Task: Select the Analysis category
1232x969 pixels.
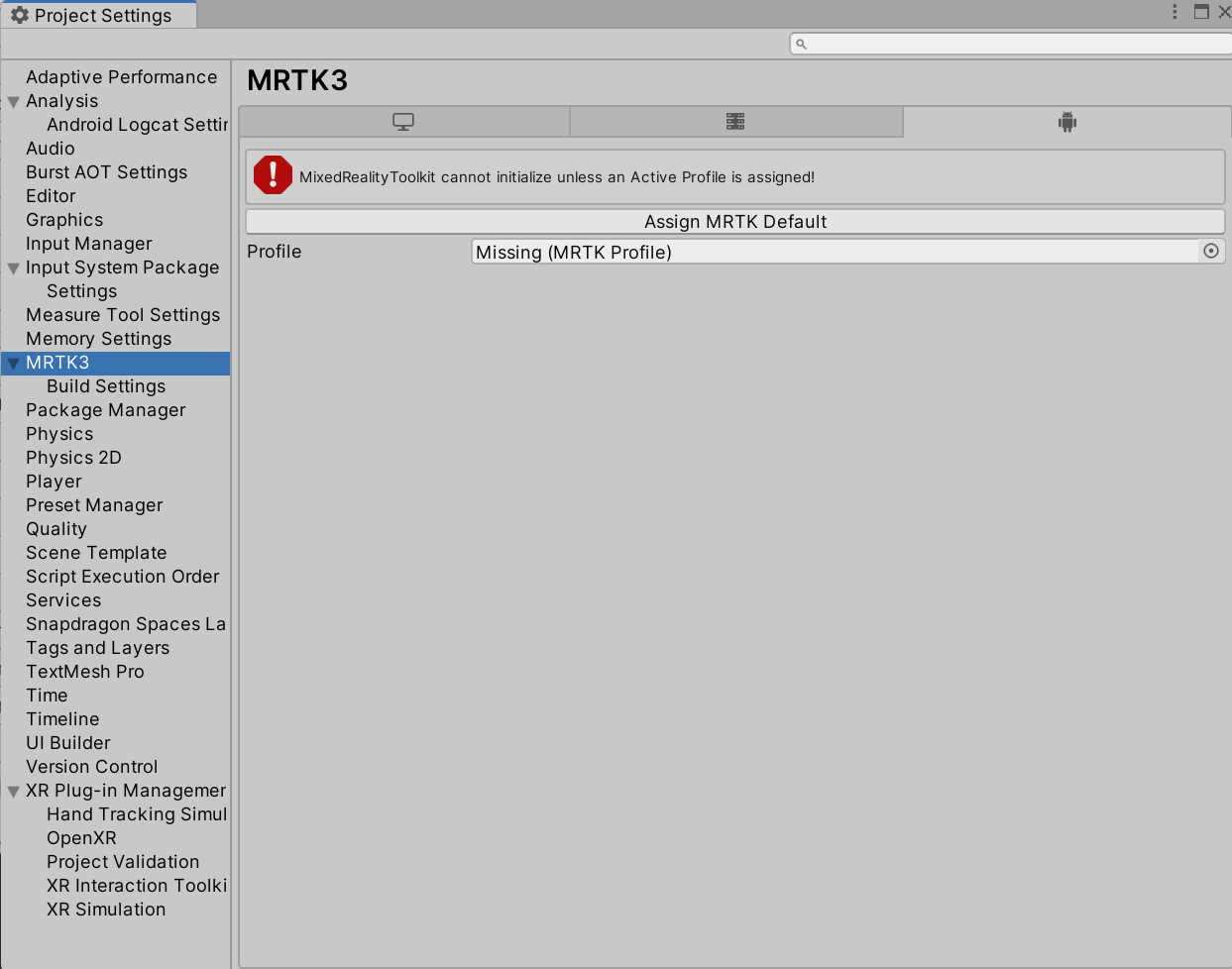Action: click(61, 101)
